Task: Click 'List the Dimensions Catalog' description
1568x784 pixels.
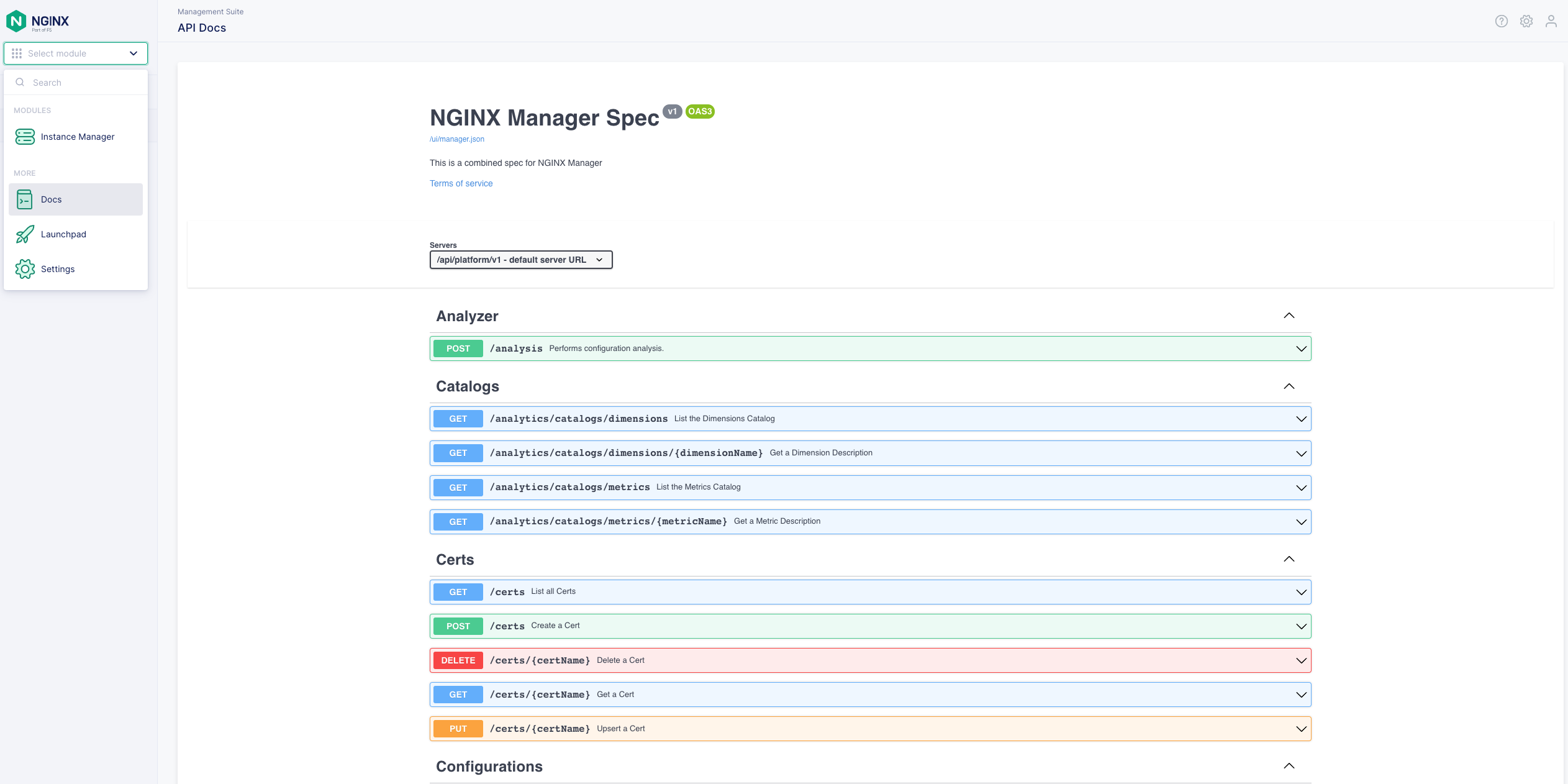Action: click(x=725, y=419)
